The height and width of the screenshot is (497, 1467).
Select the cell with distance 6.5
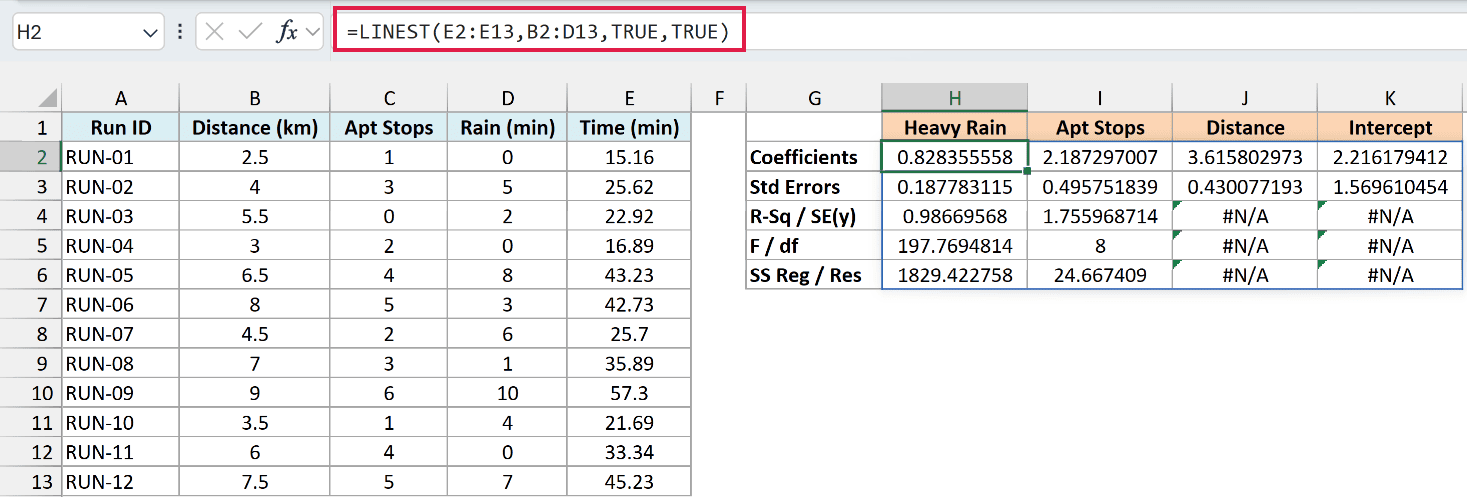tap(255, 275)
